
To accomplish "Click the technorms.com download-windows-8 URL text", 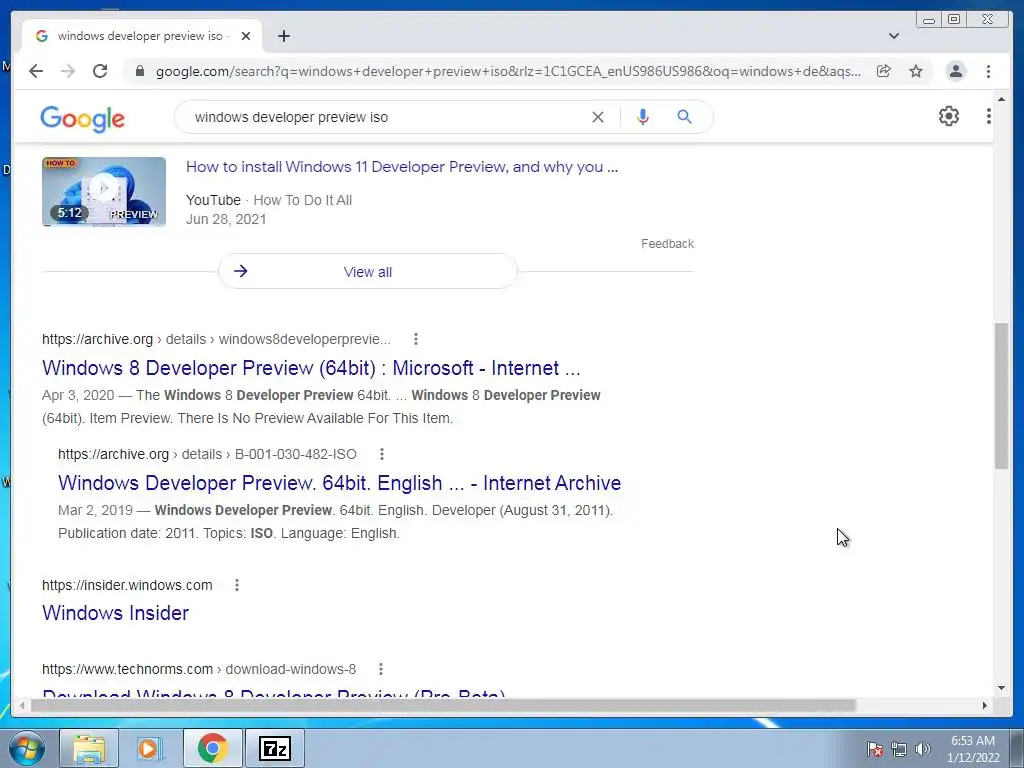I will 199,669.
